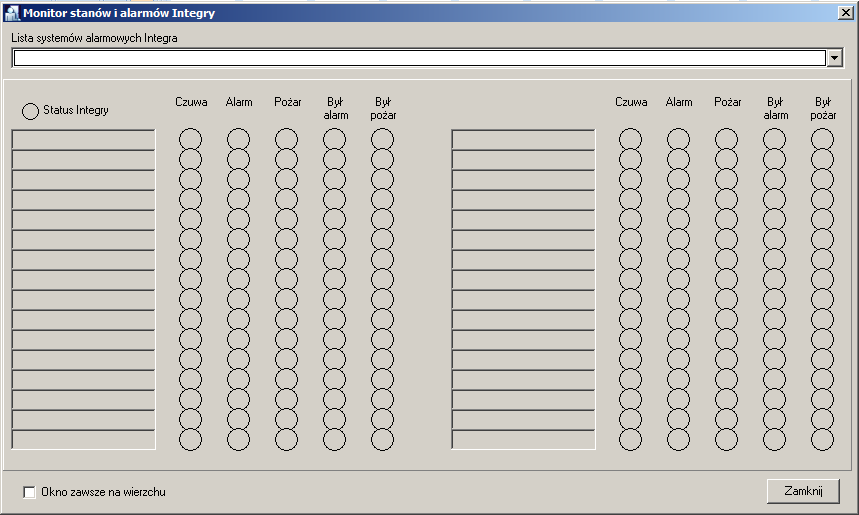Viewport: 859px width, 515px height.
Task: Click 'Był alarm' column header in right group
Action: click(775, 108)
